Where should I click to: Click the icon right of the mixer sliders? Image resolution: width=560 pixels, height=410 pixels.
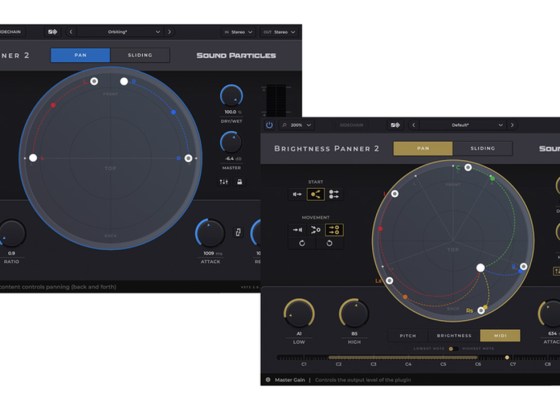[240, 182]
